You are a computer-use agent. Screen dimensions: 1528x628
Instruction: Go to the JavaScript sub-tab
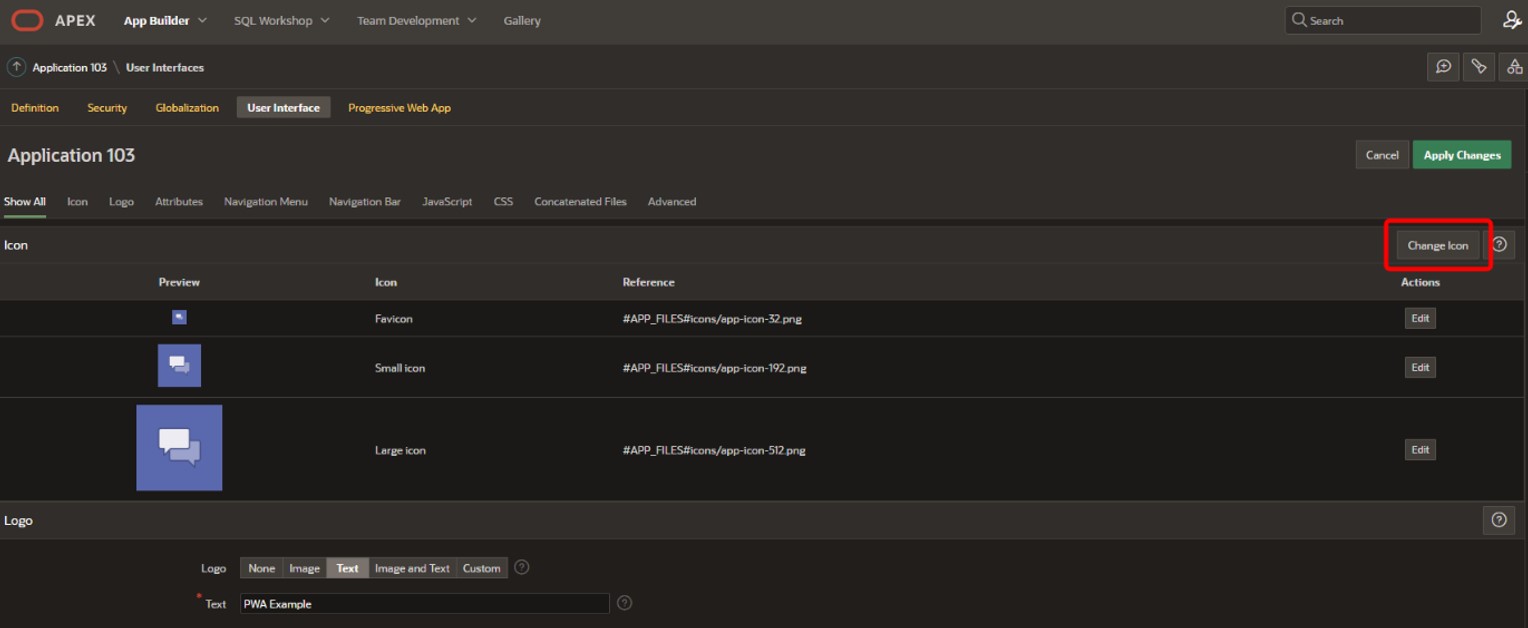pos(447,201)
